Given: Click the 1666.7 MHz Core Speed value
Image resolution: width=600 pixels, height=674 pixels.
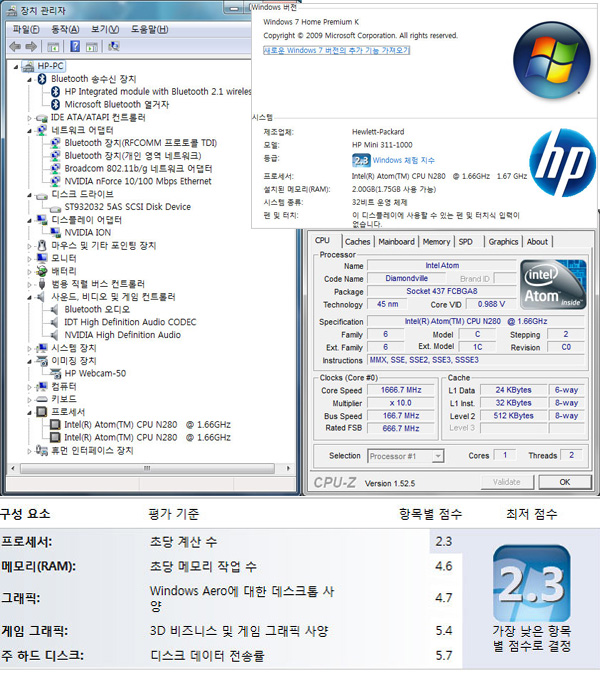Looking at the screenshot, I should tap(401, 390).
